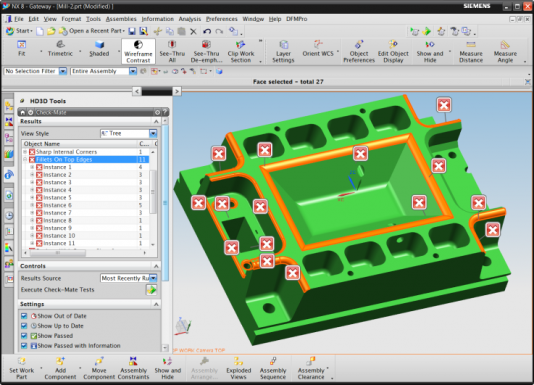Open Assembly Sequence tool
534x385 pixels.
[273, 368]
